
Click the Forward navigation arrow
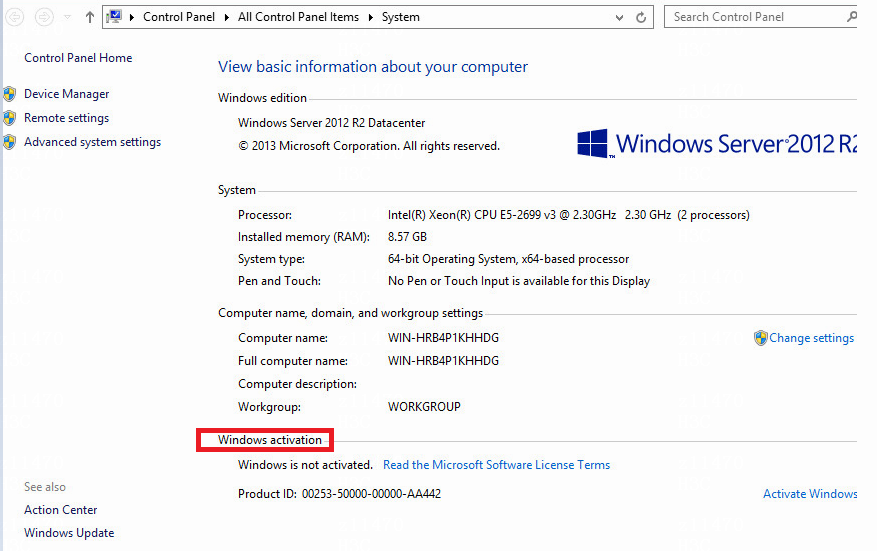pos(44,17)
